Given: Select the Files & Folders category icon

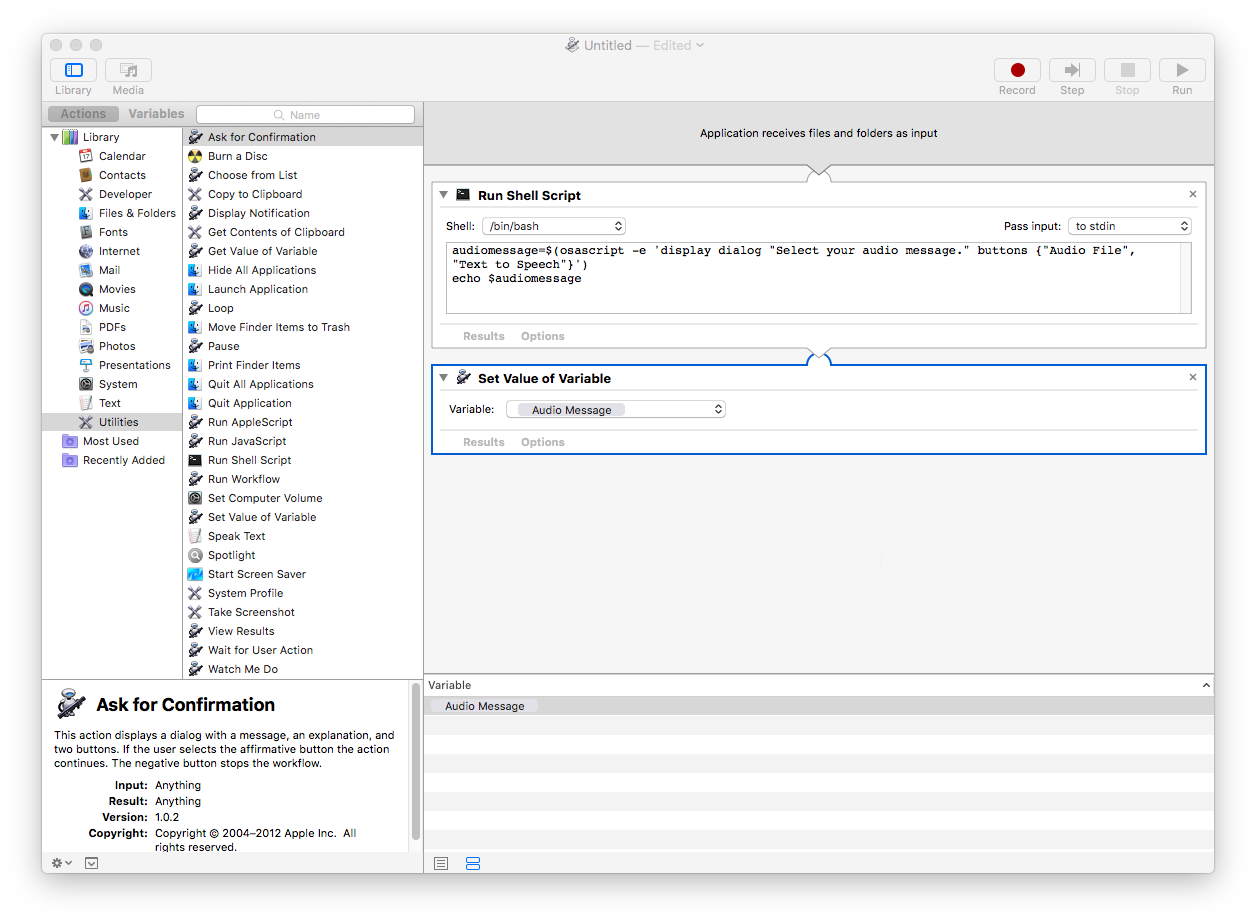Looking at the screenshot, I should tap(86, 213).
